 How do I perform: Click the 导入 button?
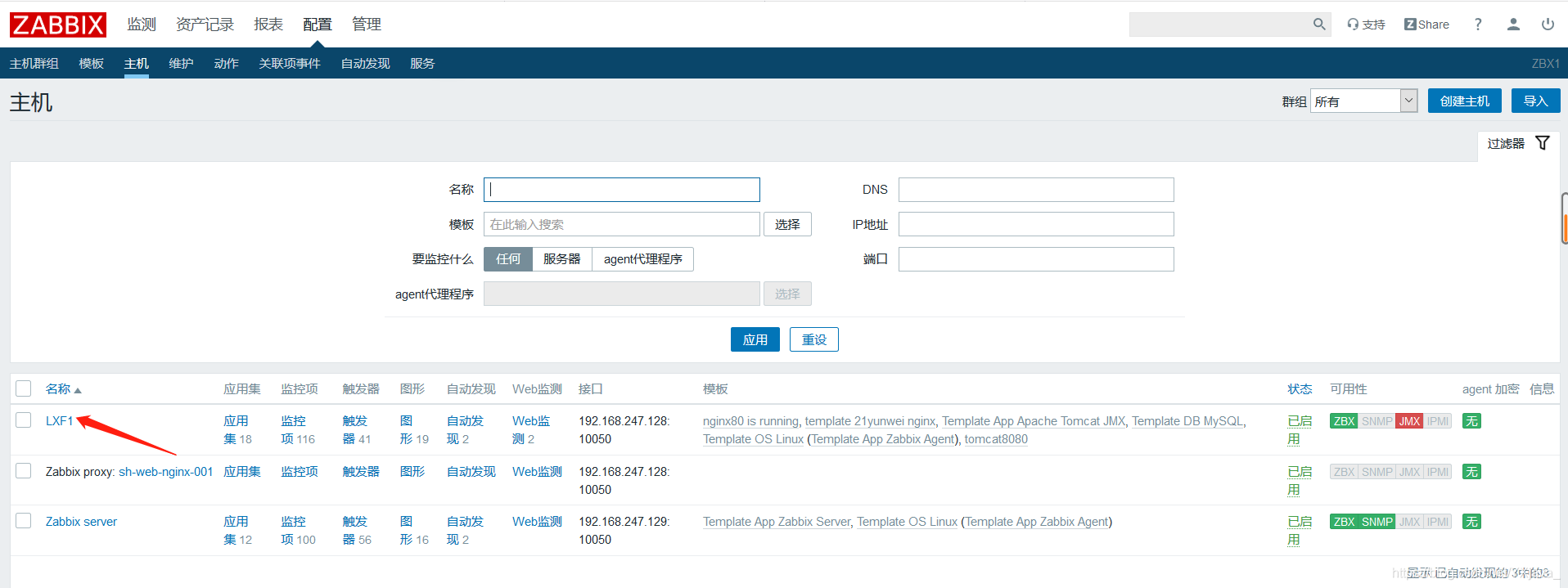[x=1536, y=101]
